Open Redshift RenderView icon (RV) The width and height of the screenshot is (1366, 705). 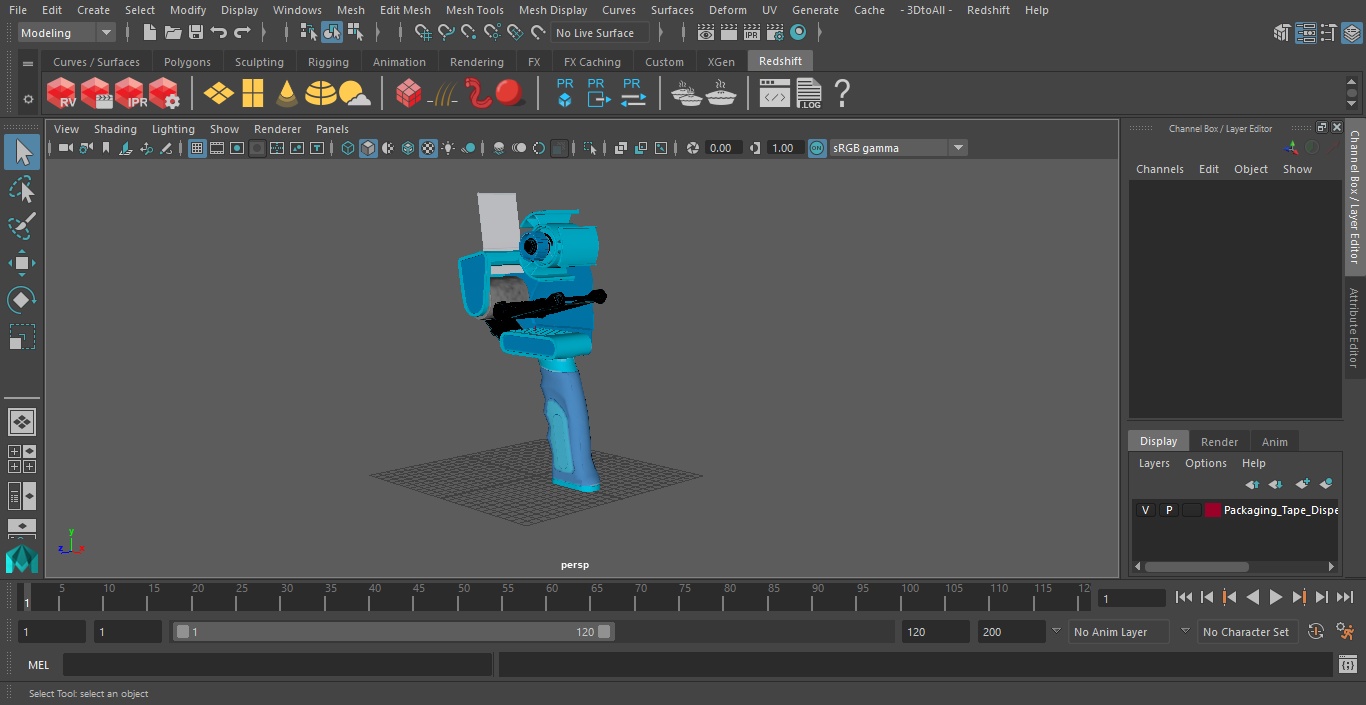pos(62,94)
